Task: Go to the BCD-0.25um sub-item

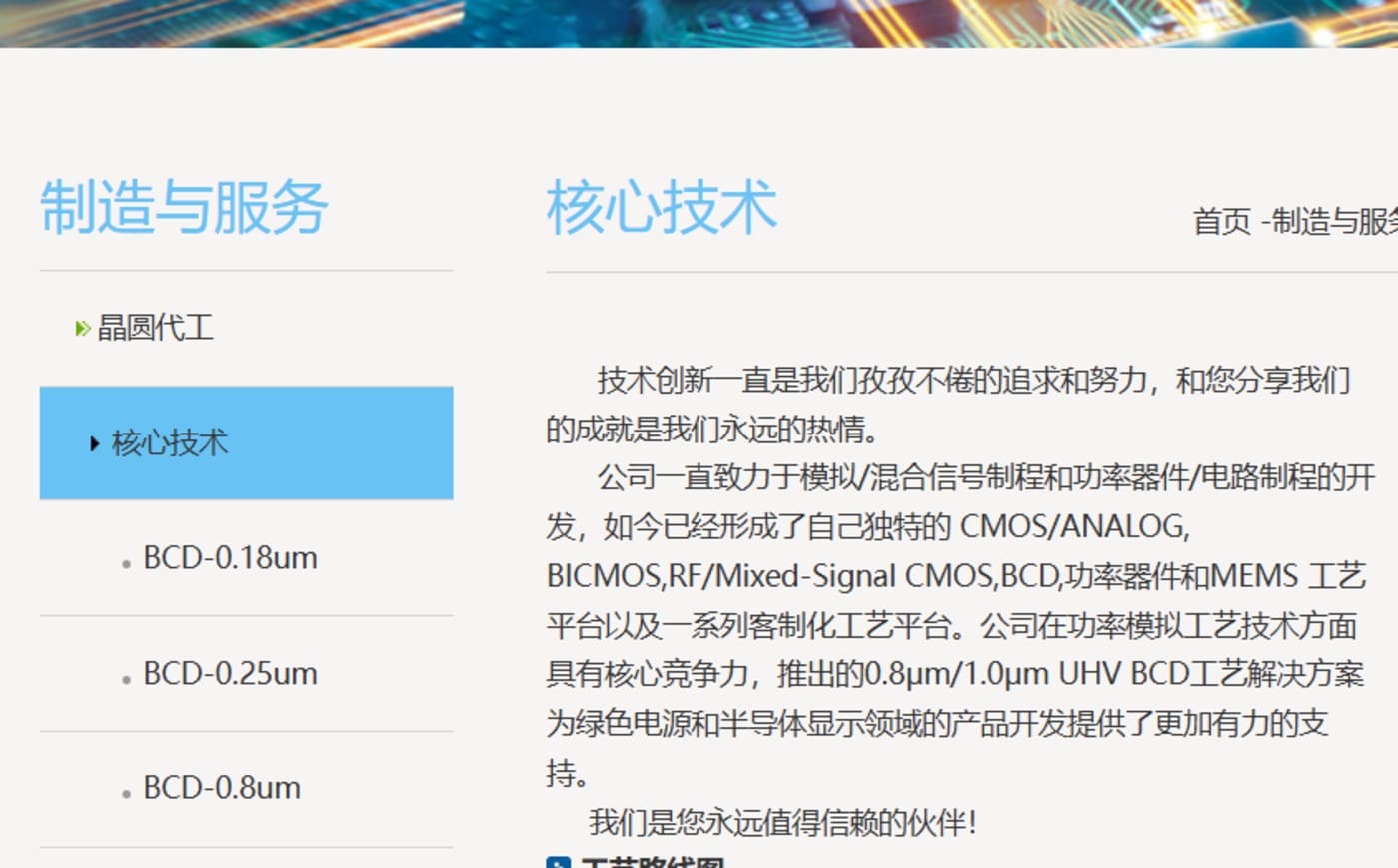Action: (230, 674)
